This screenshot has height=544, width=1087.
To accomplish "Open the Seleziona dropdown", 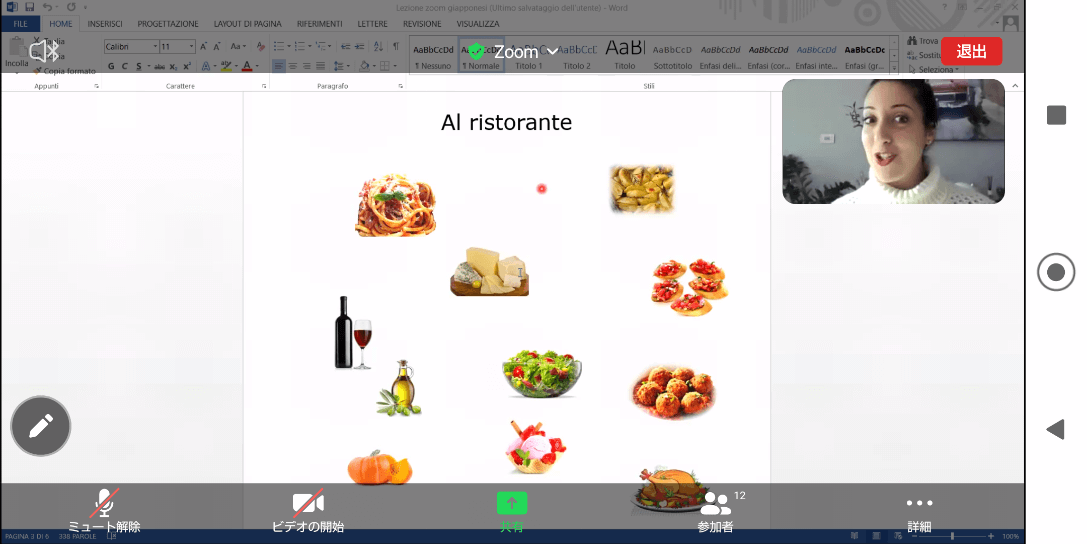I will pos(933,69).
